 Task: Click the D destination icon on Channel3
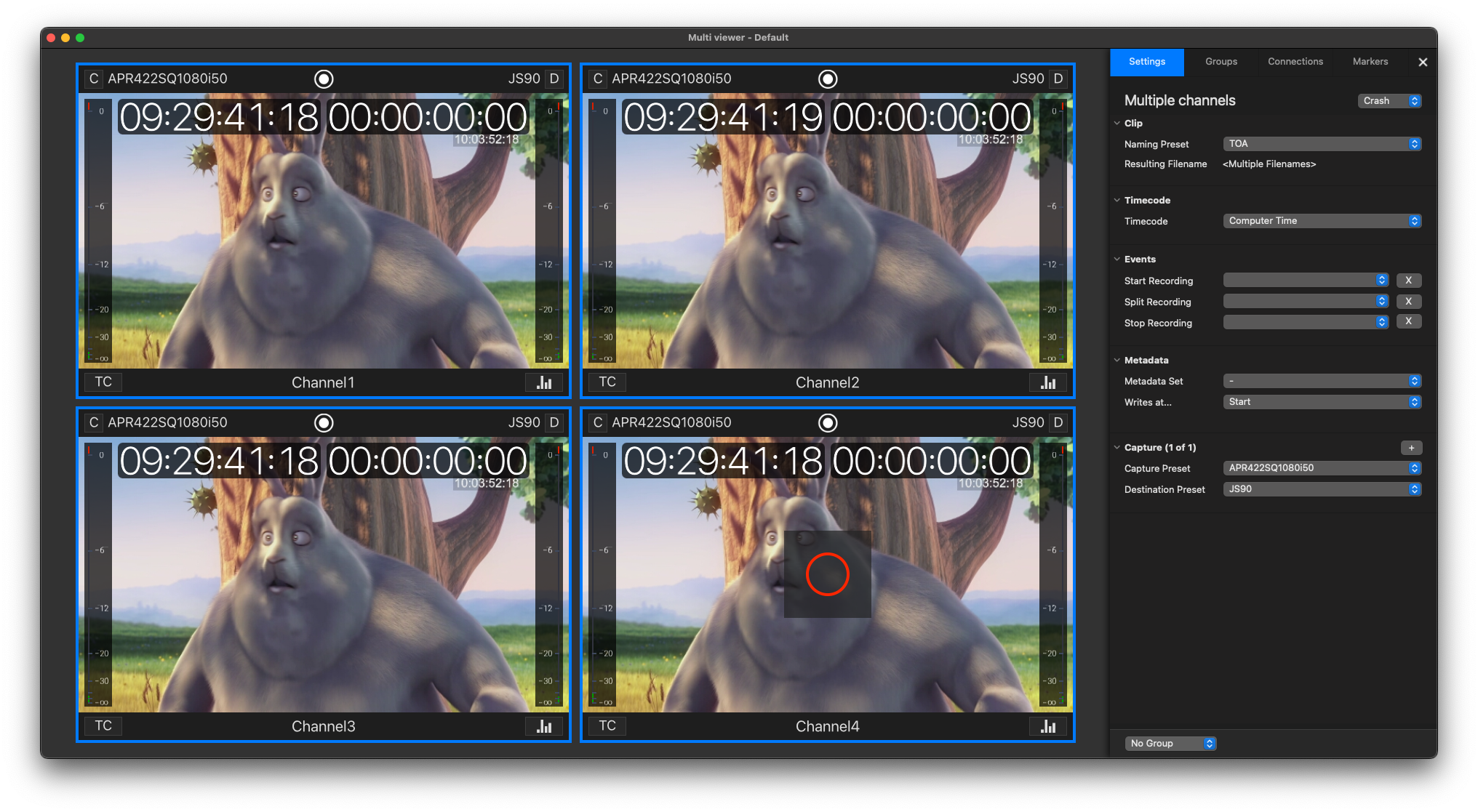point(554,422)
